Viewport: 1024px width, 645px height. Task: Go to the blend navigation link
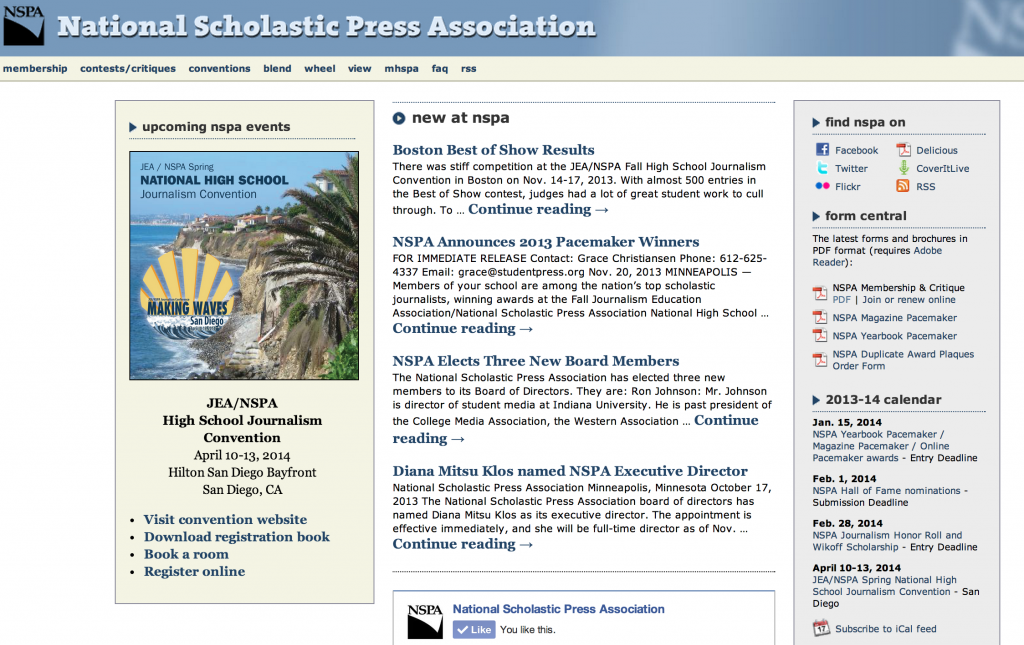[278, 69]
